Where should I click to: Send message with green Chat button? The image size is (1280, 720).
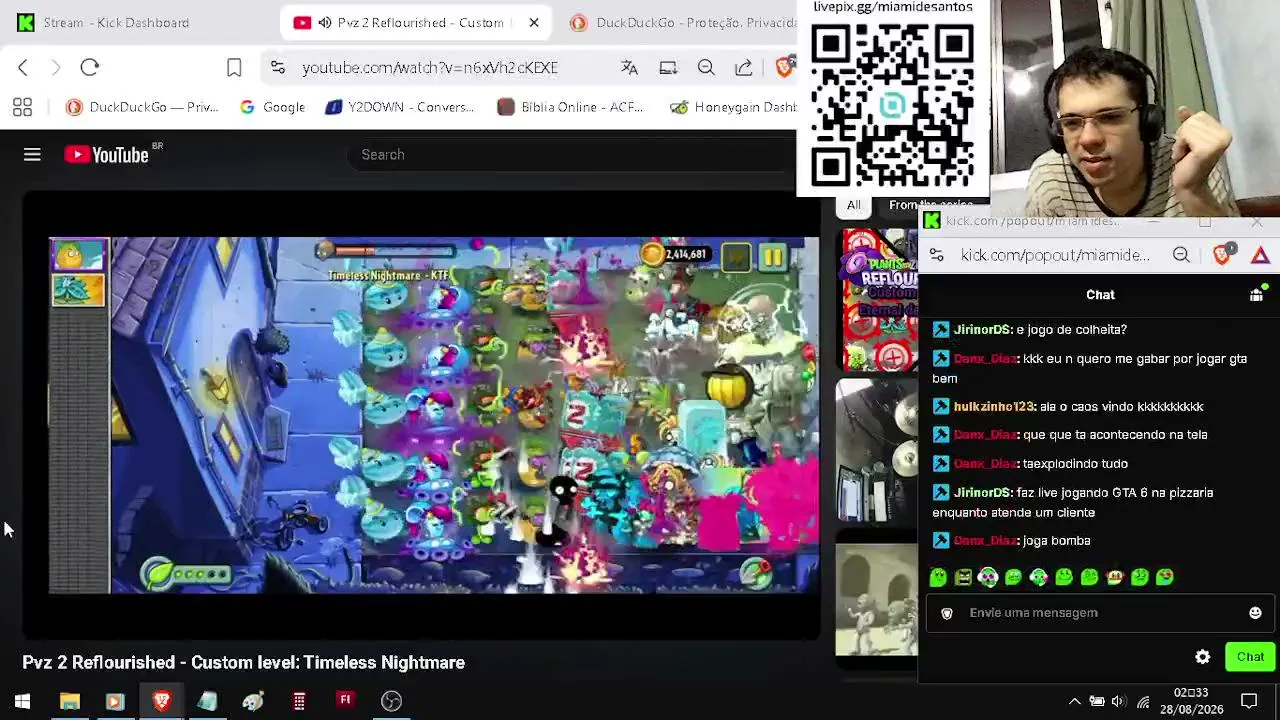click(x=1250, y=657)
